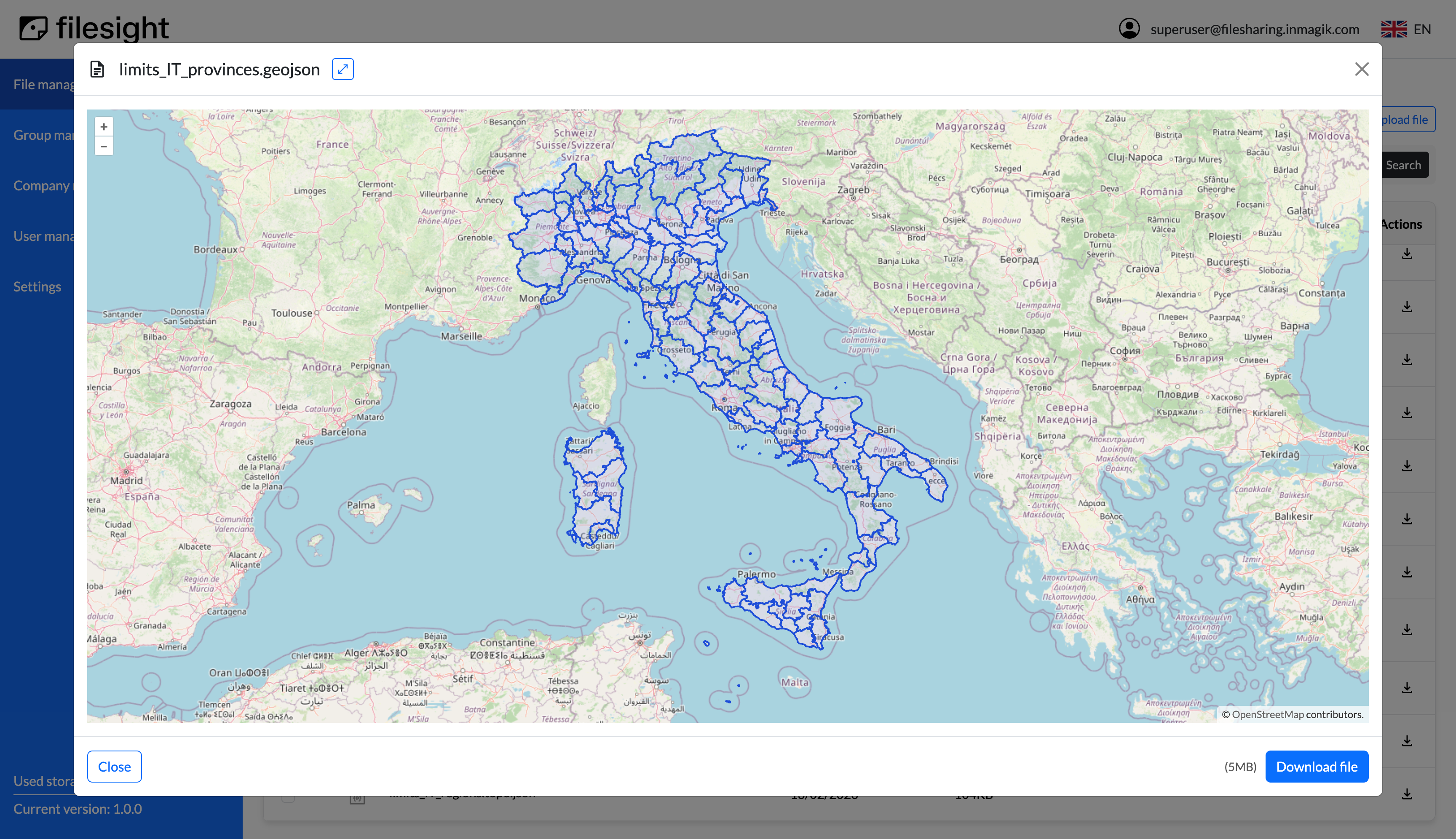The image size is (1456, 839).
Task: Click the last row download icon
Action: click(1407, 794)
